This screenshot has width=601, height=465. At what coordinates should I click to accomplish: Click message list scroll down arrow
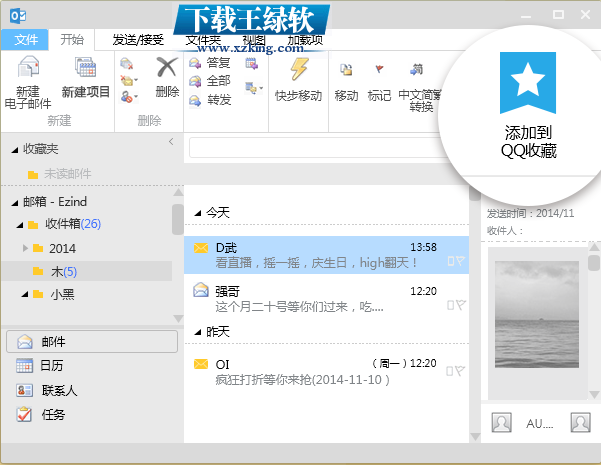(475, 437)
